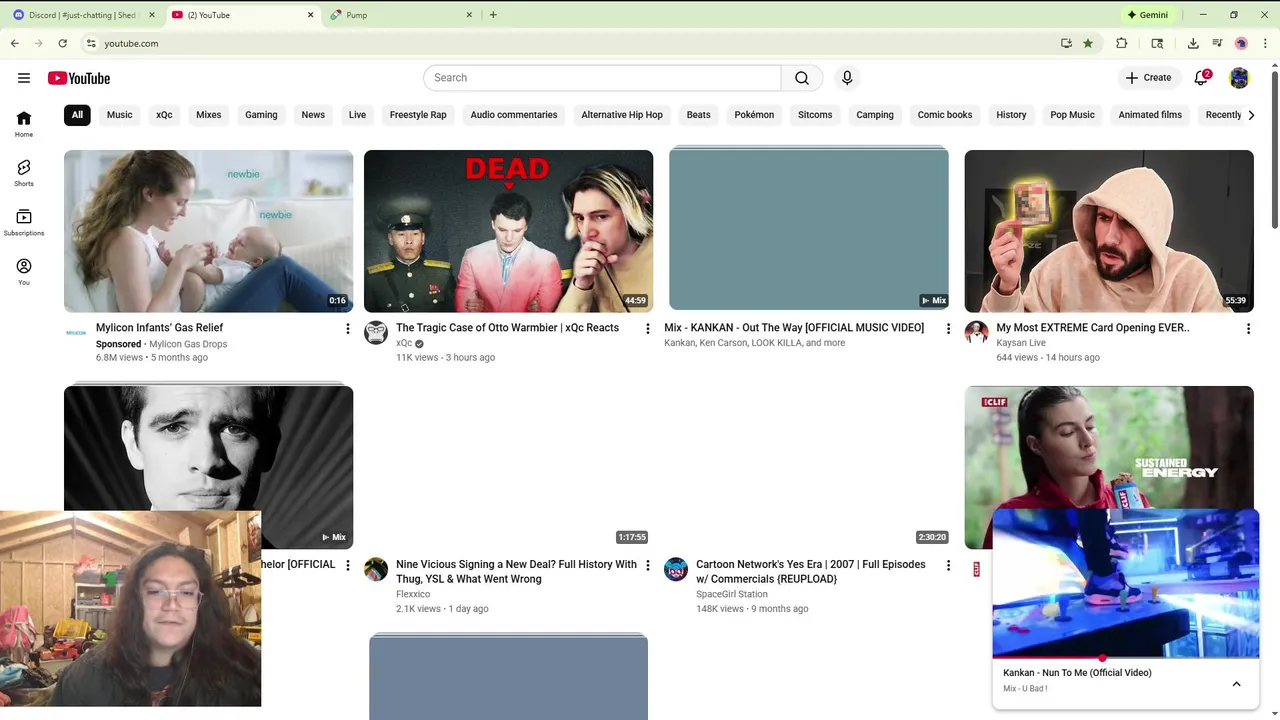Open the Mylicon baby ad thumbnail
Image resolution: width=1280 pixels, height=720 pixels.
pyautogui.click(x=208, y=231)
